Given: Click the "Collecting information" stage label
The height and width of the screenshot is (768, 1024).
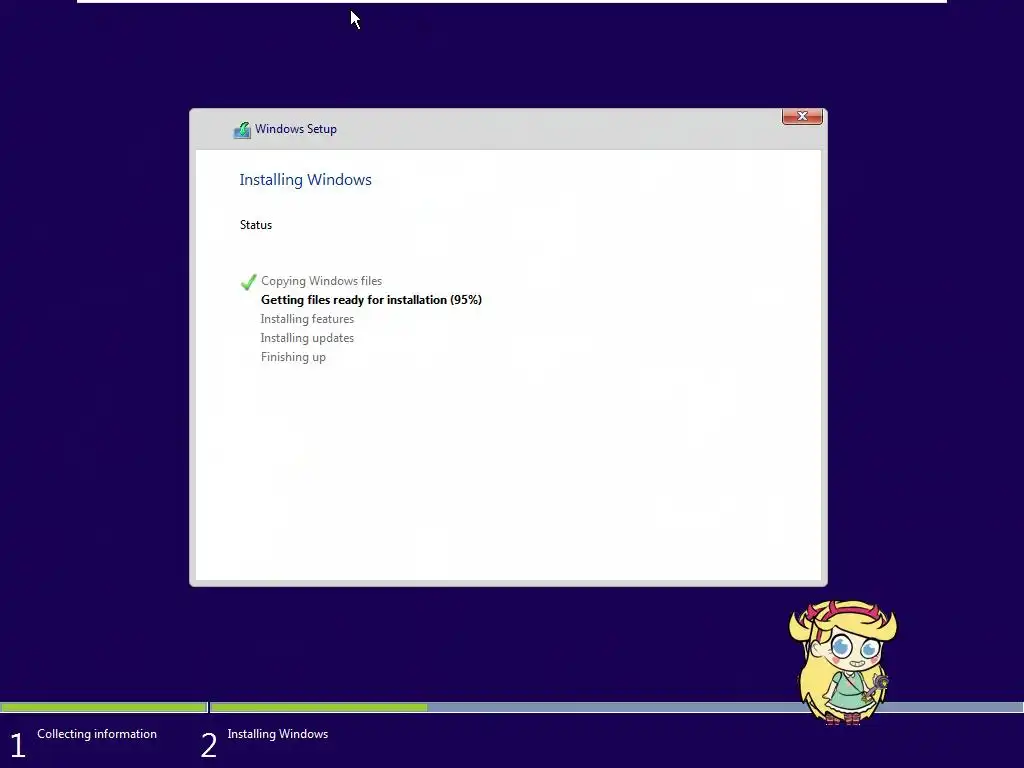Looking at the screenshot, I should pyautogui.click(x=97, y=733).
